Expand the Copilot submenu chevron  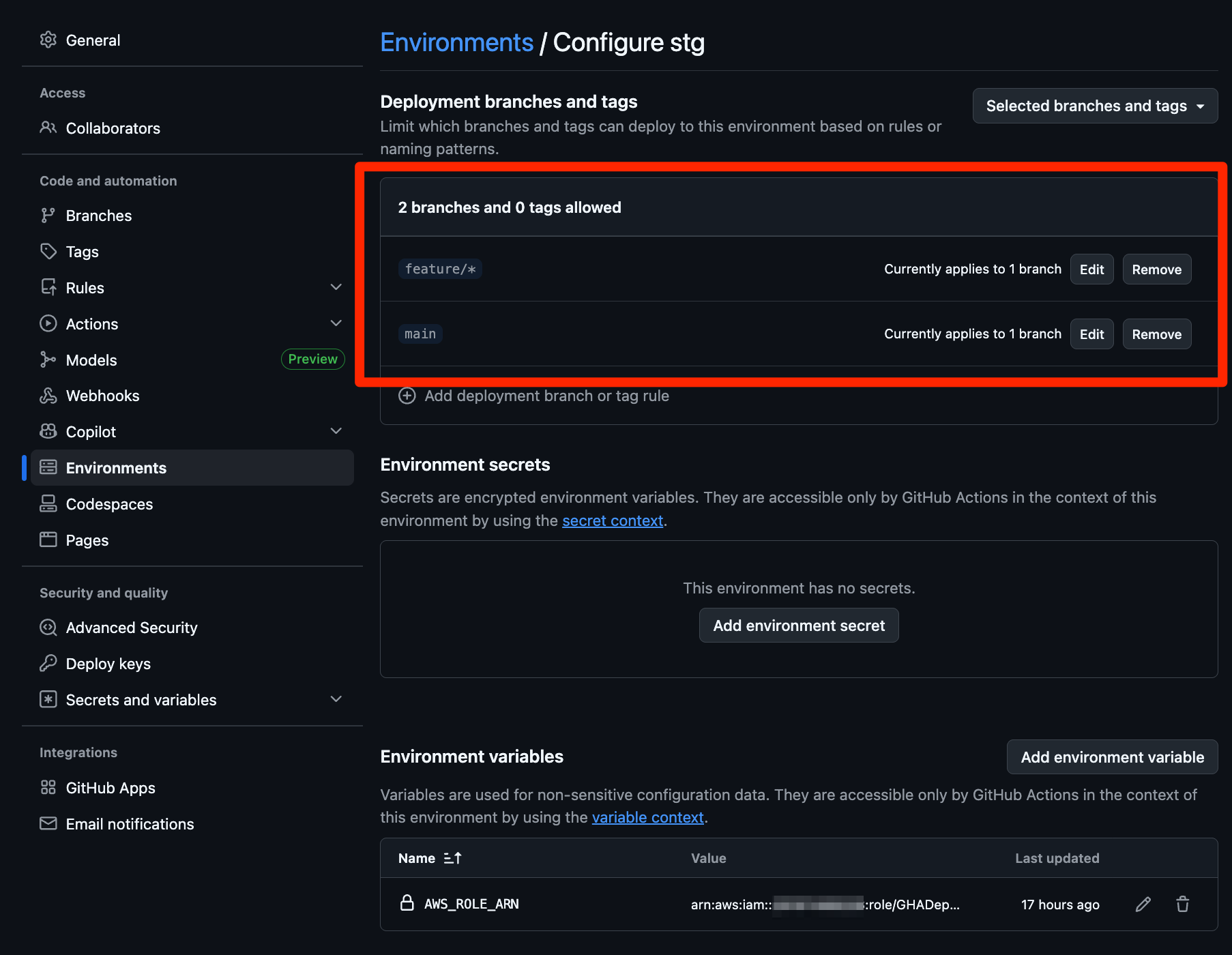(x=336, y=431)
